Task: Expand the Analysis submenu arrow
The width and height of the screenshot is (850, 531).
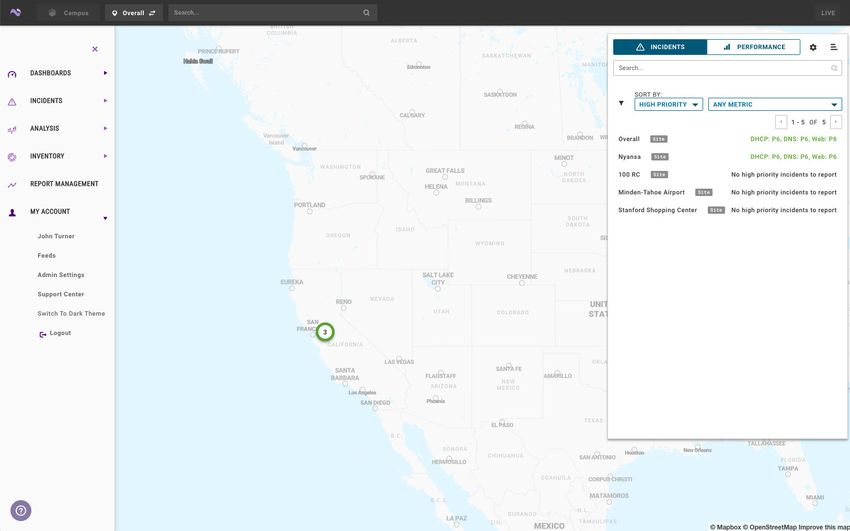Action: point(105,128)
